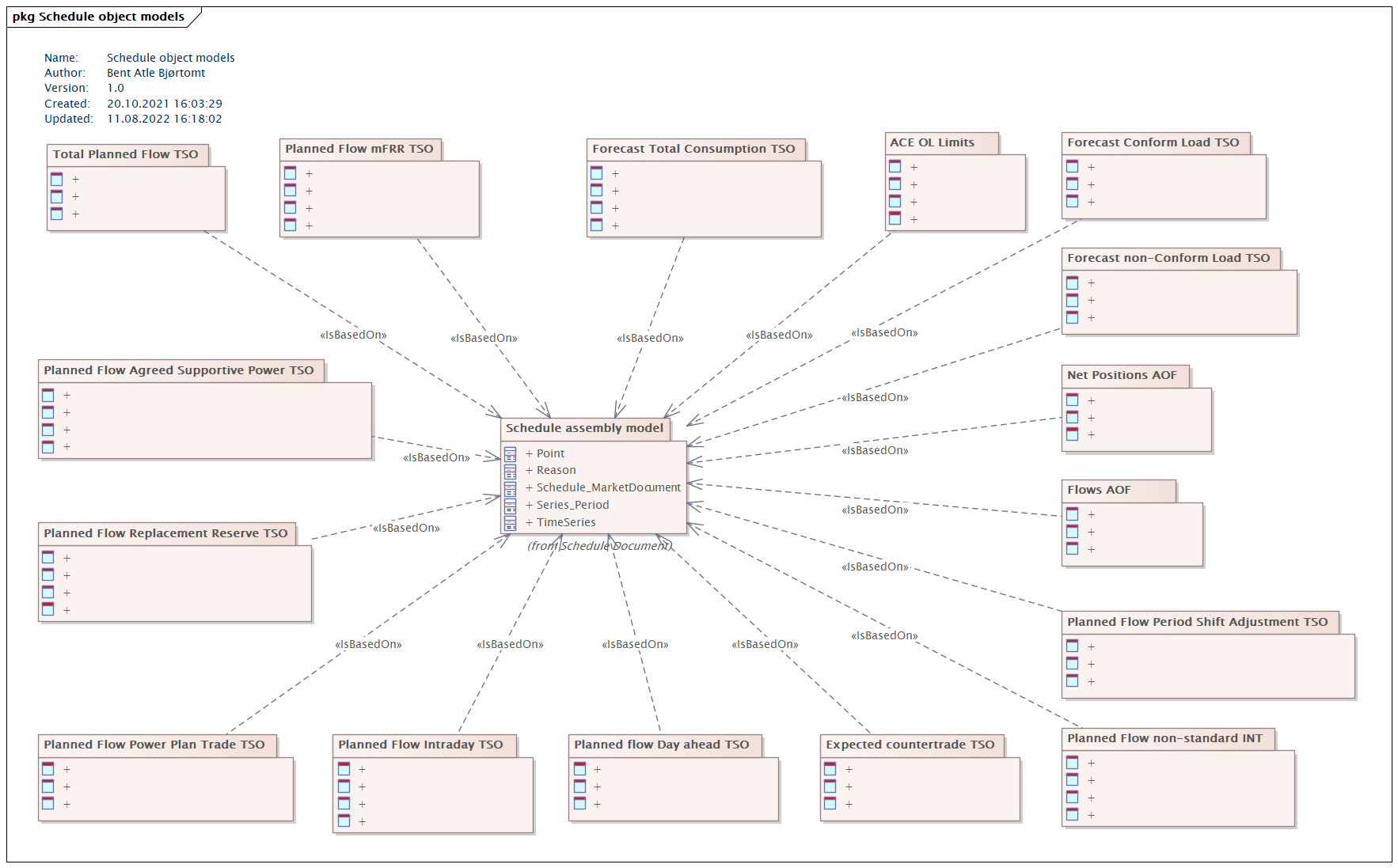Click first diagram icon in Planned Flow Period Shift Adjustment
Viewport: 1398px width, 868px height.
point(1073,646)
